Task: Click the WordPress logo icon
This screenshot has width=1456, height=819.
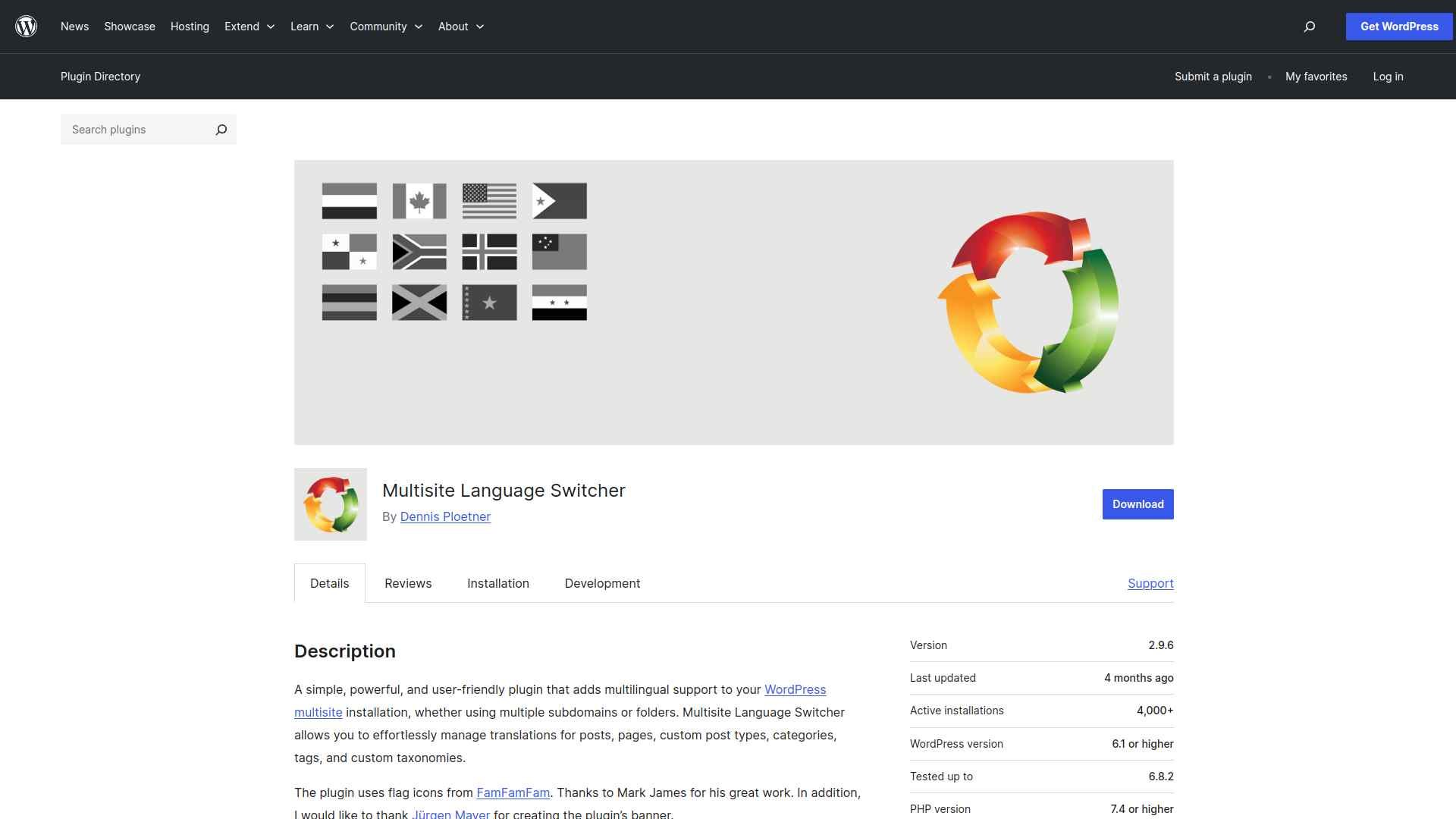Action: coord(27,27)
